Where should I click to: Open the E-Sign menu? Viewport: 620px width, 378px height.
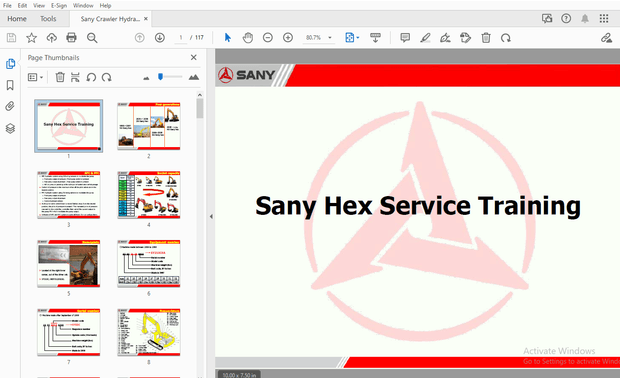59,6
